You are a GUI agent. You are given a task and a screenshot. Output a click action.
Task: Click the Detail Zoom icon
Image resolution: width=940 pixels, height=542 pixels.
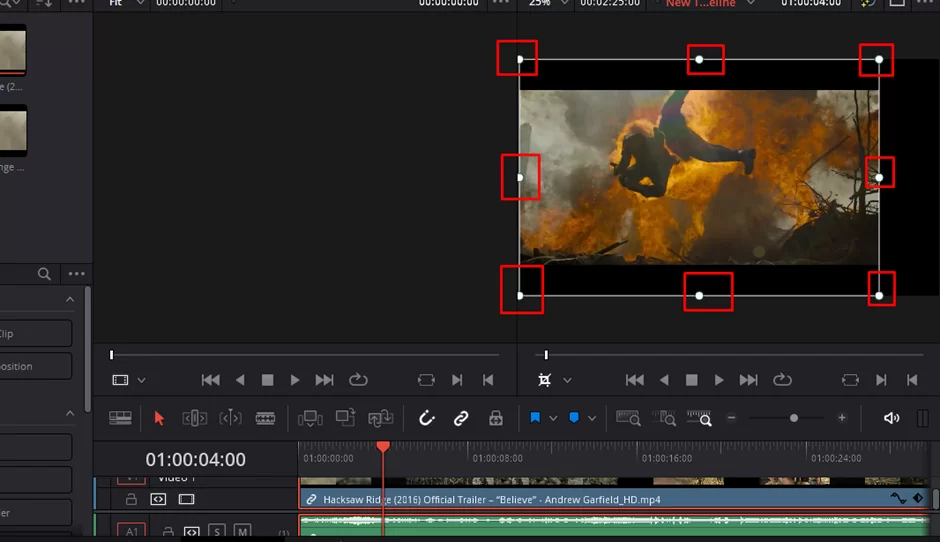[664, 418]
